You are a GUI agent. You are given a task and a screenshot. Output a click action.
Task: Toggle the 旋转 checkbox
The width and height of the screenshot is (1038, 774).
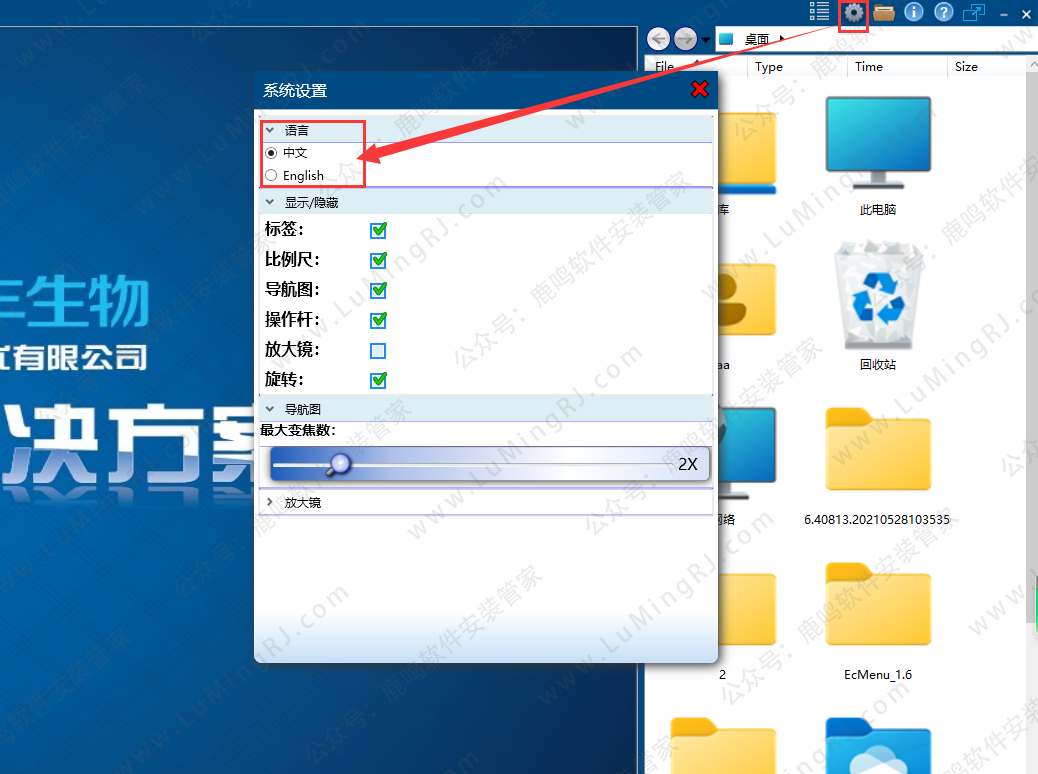pyautogui.click(x=378, y=380)
